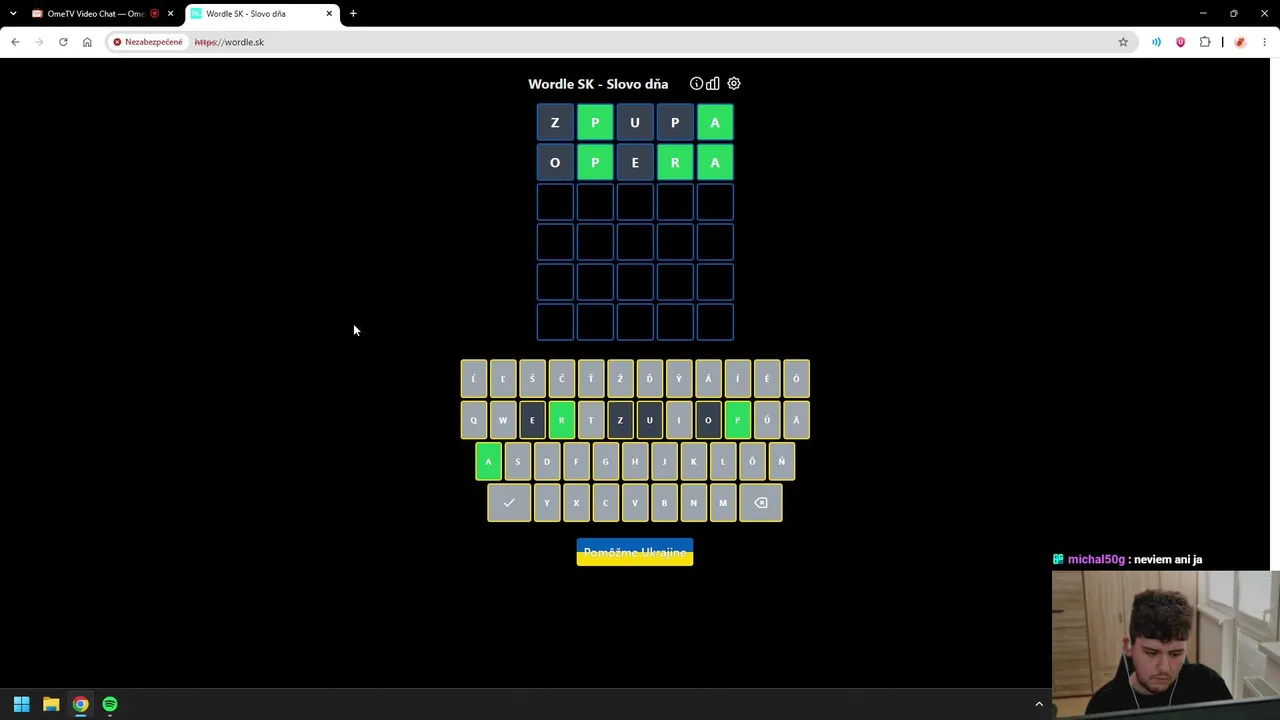Tap the dark E key on the on-screen keyboard

tap(532, 420)
